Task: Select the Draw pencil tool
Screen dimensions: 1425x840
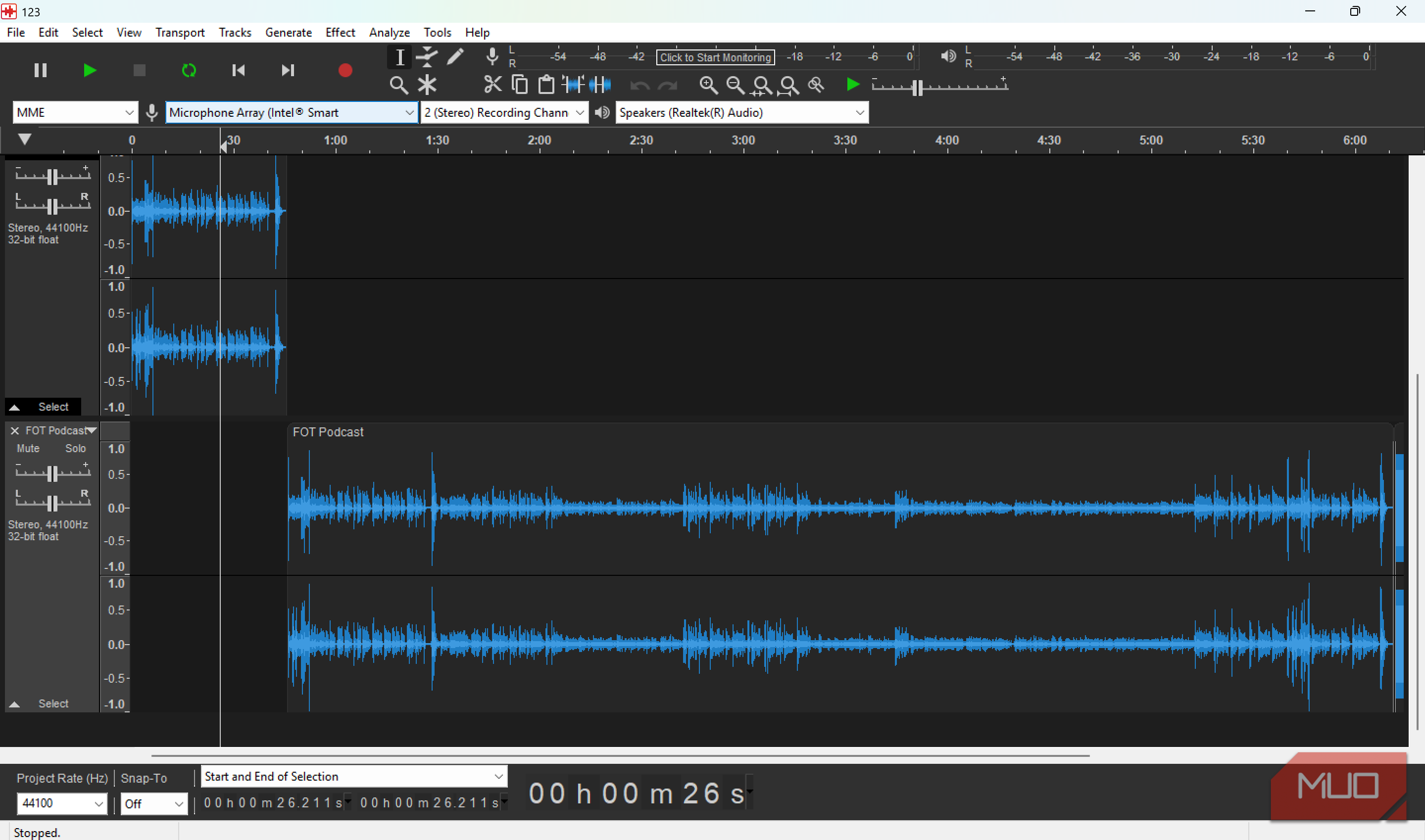Action: tap(455, 56)
